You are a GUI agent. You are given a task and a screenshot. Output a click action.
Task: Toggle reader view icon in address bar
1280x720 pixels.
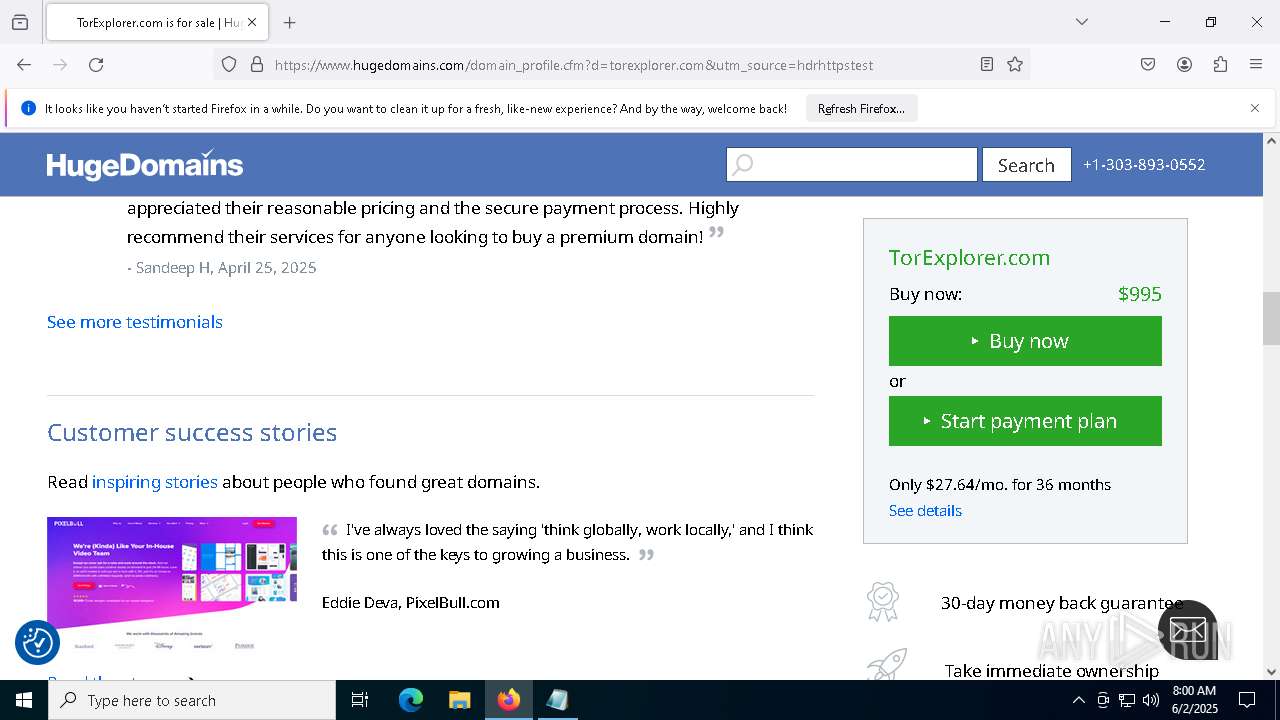coord(987,64)
